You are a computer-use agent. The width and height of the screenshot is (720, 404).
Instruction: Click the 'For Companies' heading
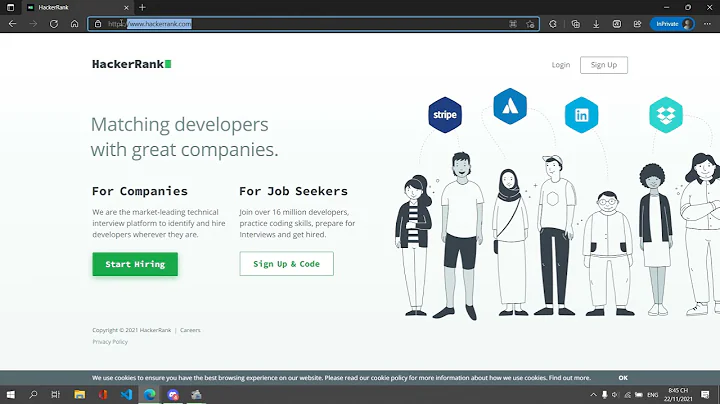140,191
